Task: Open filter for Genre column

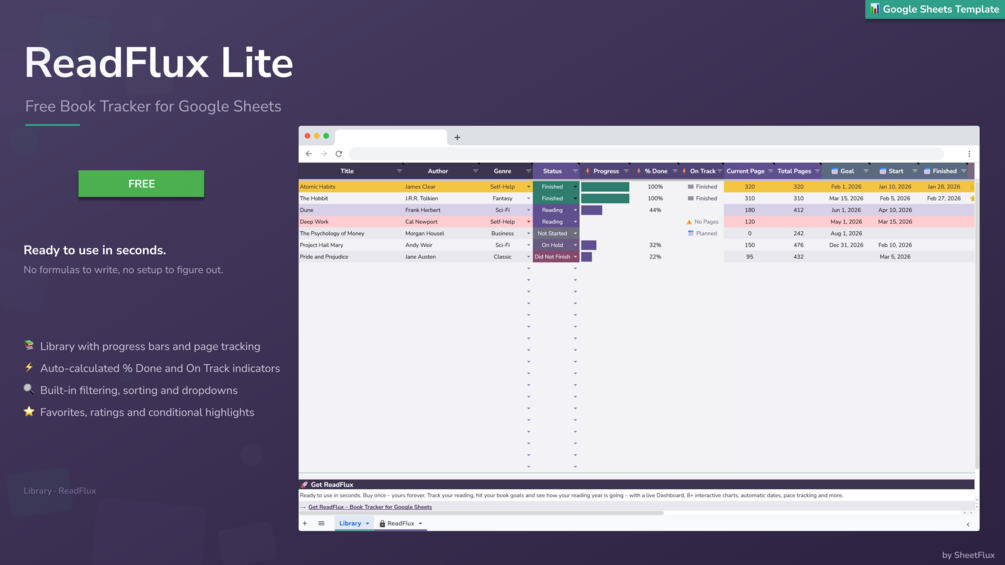Action: [528, 171]
